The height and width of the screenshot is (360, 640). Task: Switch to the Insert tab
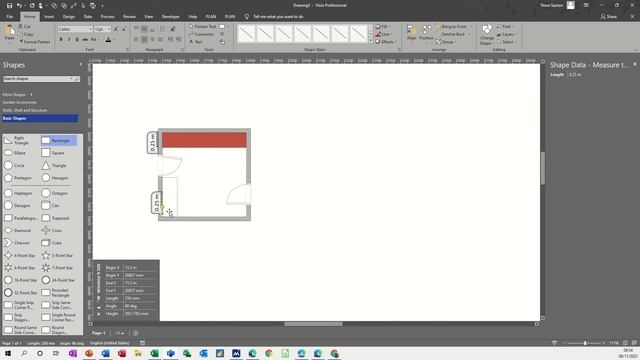[49, 17]
